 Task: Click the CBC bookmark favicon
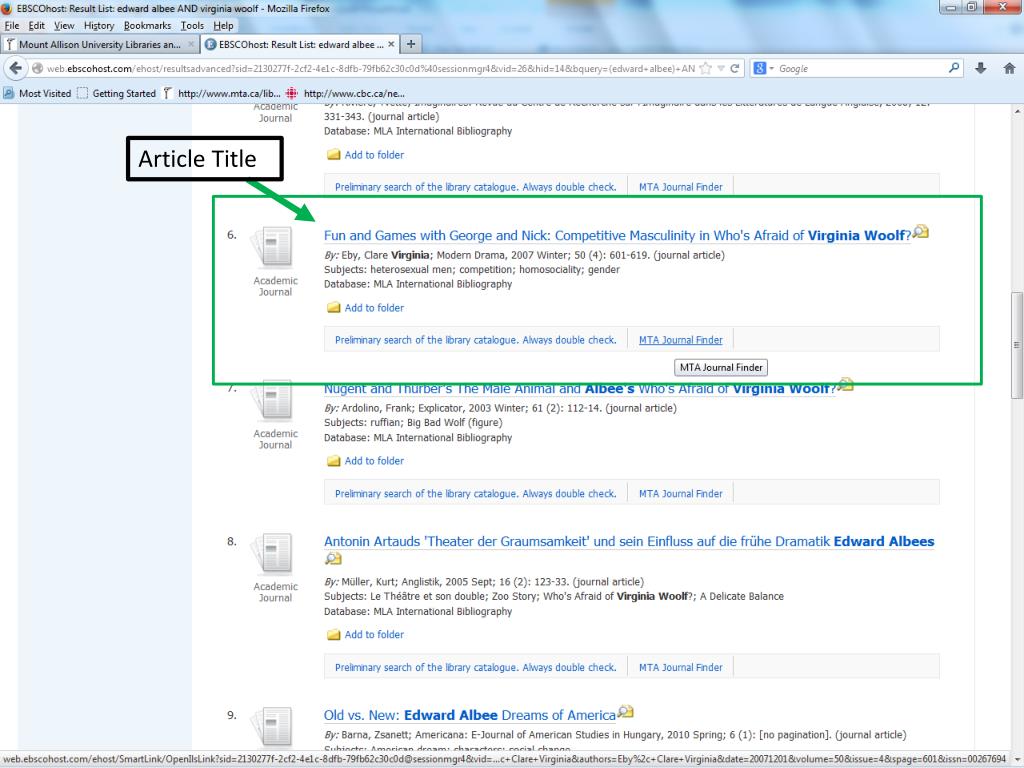[x=292, y=93]
